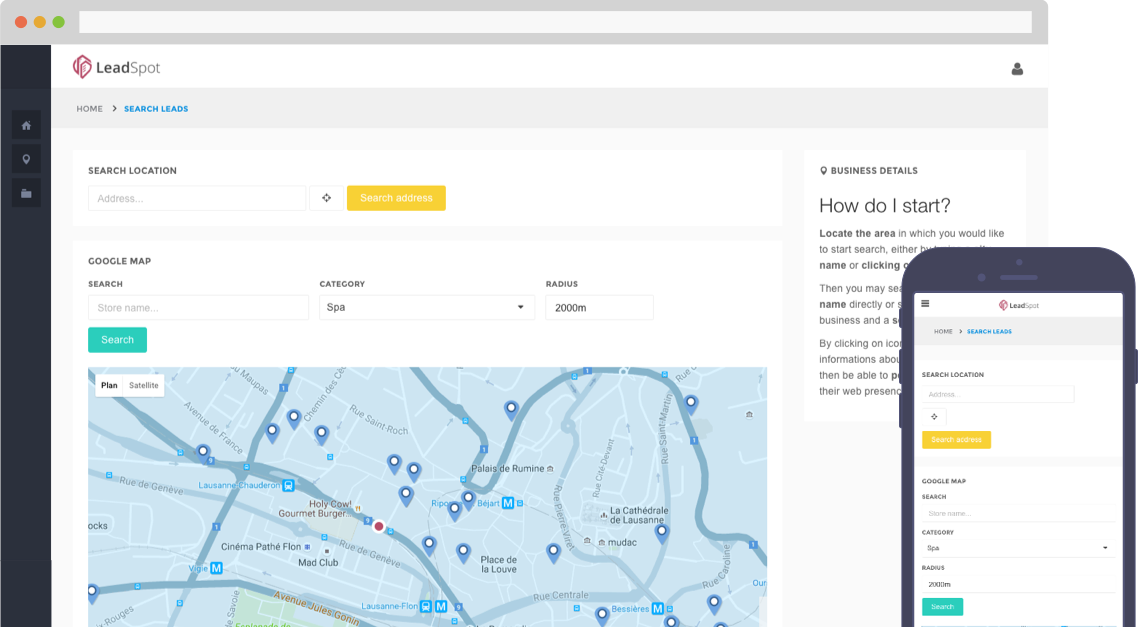The image size is (1138, 627).
Task: Go to the Home breadcrumb
Action: (90, 109)
